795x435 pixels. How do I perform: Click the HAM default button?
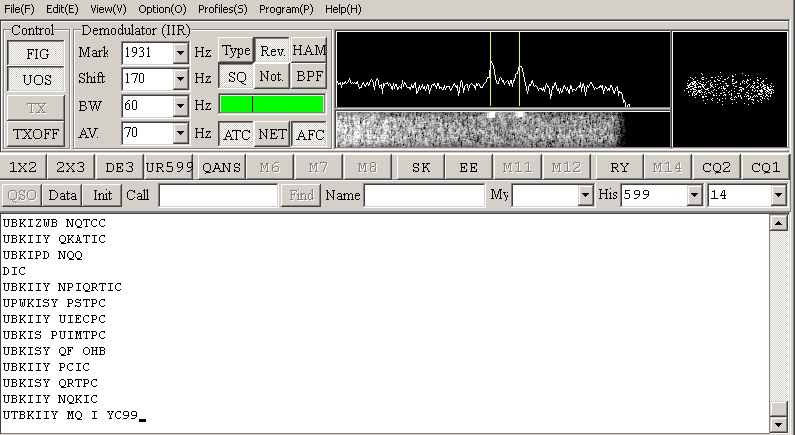pyautogui.click(x=309, y=50)
